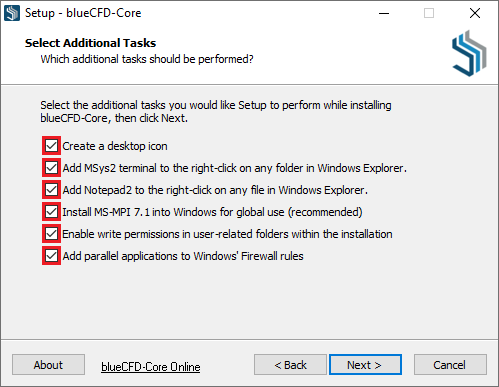Disable the Add Notepad2 to right-click checkbox
This screenshot has width=499, height=387.
[x=51, y=190]
